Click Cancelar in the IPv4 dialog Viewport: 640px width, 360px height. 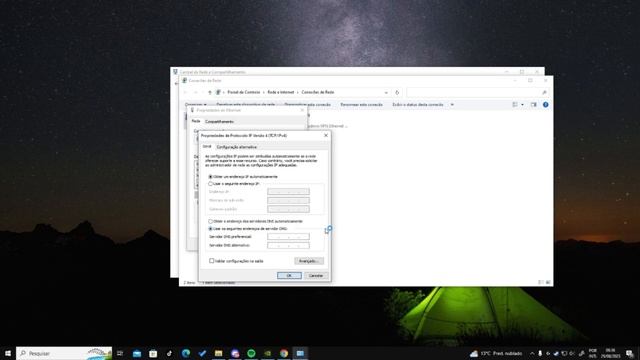(316, 276)
